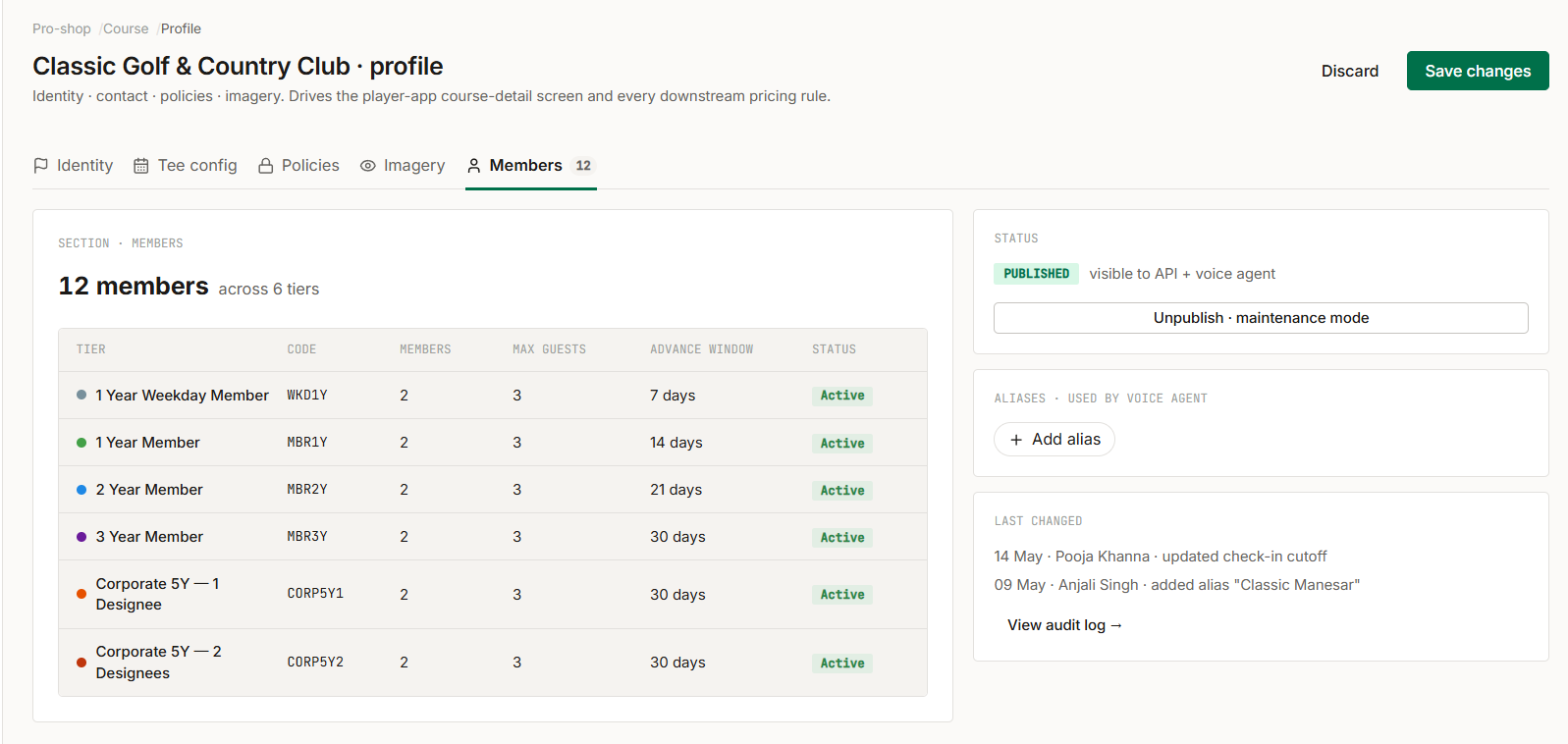This screenshot has width=1568, height=744.
Task: Click Save changes button
Action: click(x=1478, y=71)
